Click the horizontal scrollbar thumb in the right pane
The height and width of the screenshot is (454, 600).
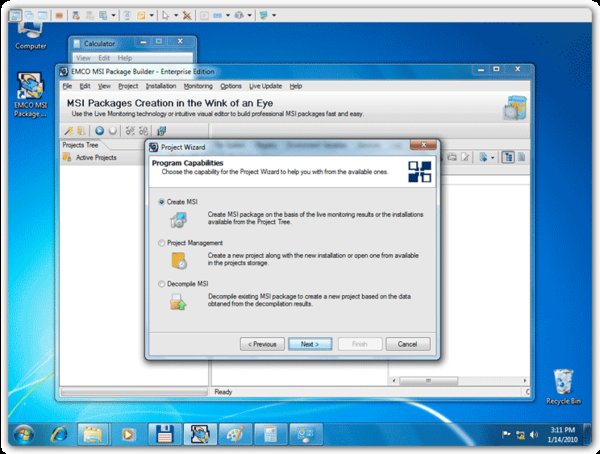[429, 381]
